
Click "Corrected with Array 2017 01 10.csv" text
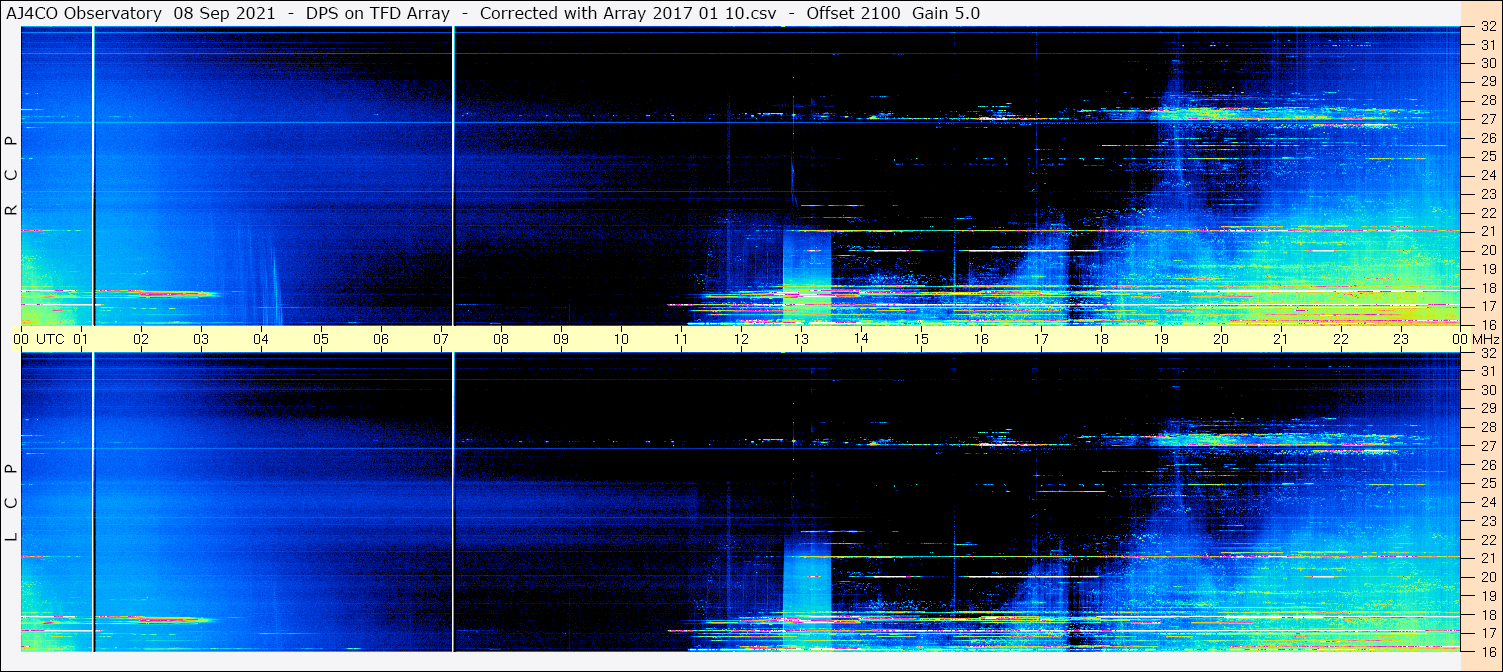click(x=628, y=13)
